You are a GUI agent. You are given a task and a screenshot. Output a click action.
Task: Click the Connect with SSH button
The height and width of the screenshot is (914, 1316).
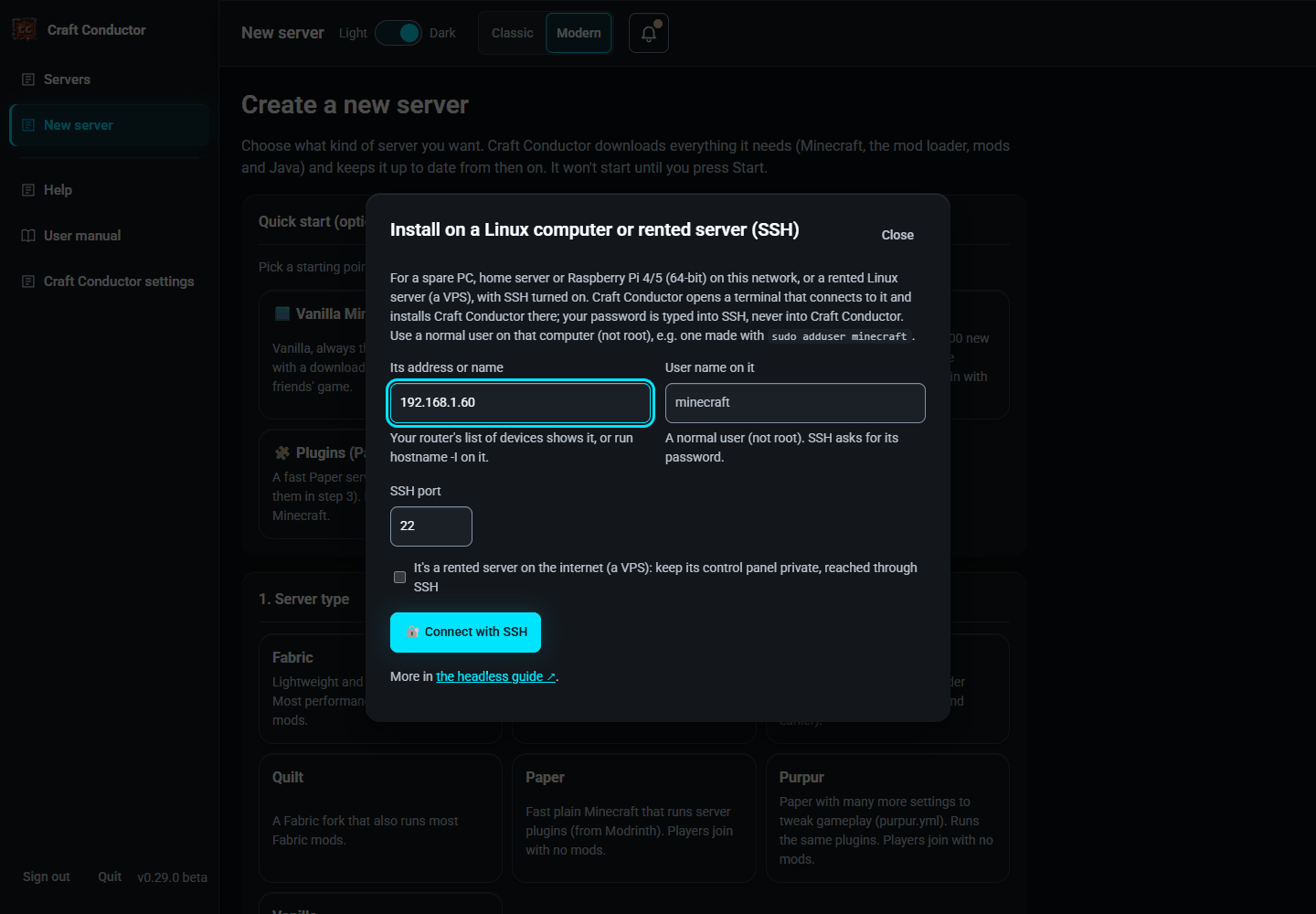click(x=465, y=632)
